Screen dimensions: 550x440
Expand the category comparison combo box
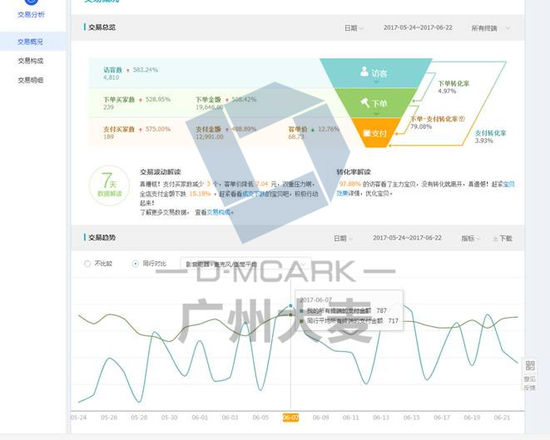tap(245, 264)
